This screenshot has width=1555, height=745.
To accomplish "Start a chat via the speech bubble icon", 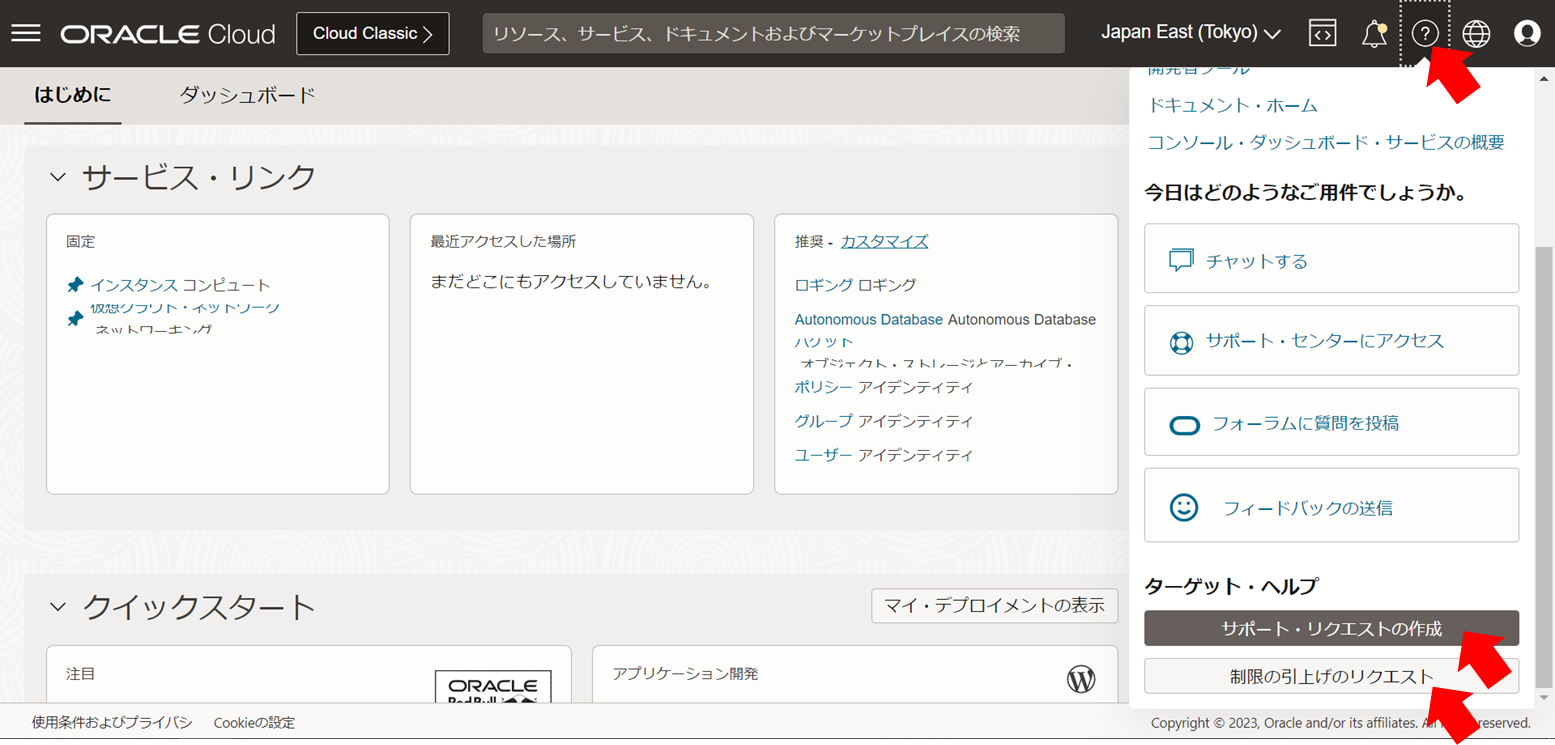I will [x=1183, y=258].
